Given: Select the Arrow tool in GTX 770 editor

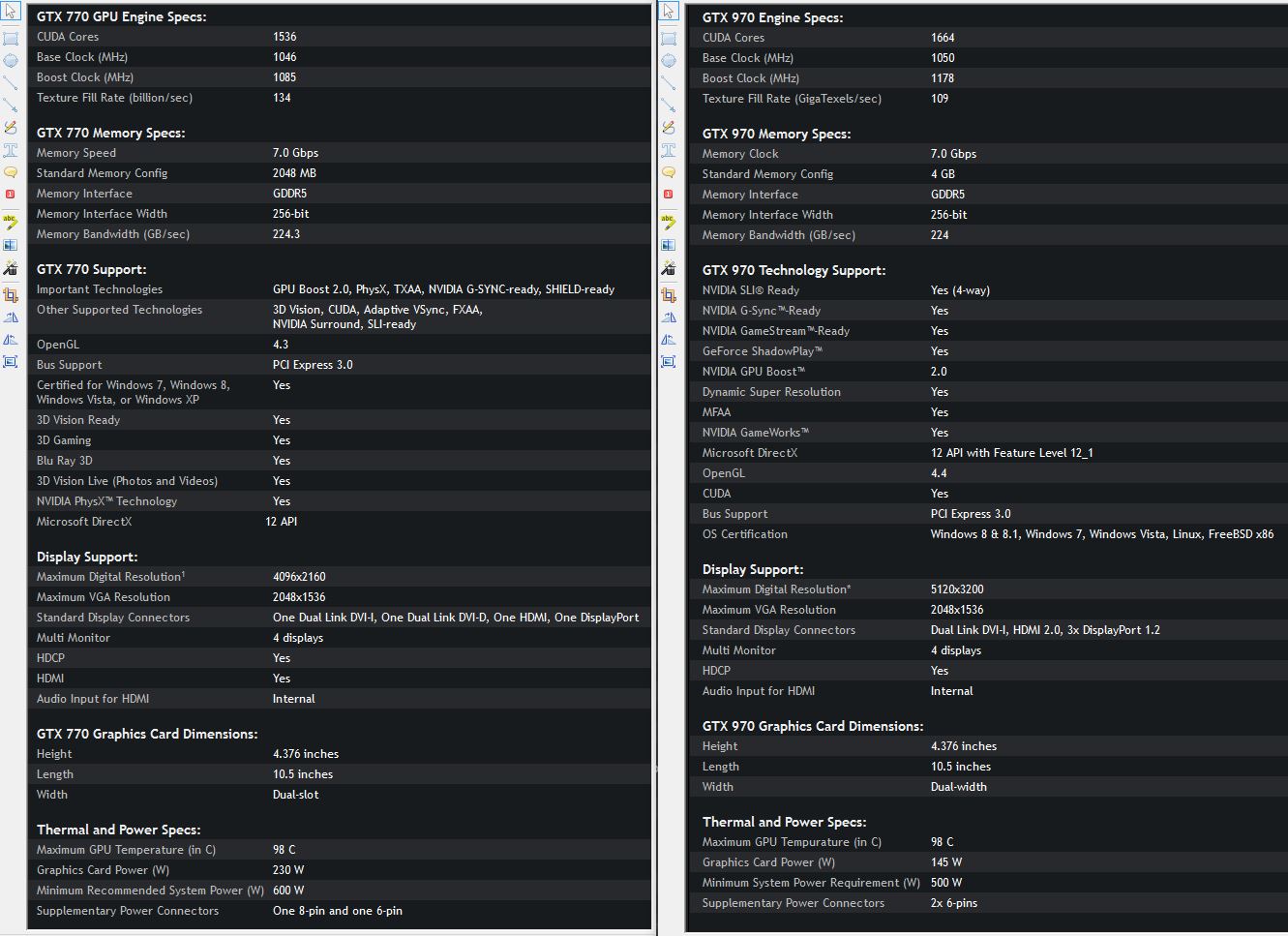Looking at the screenshot, I should point(11,106).
